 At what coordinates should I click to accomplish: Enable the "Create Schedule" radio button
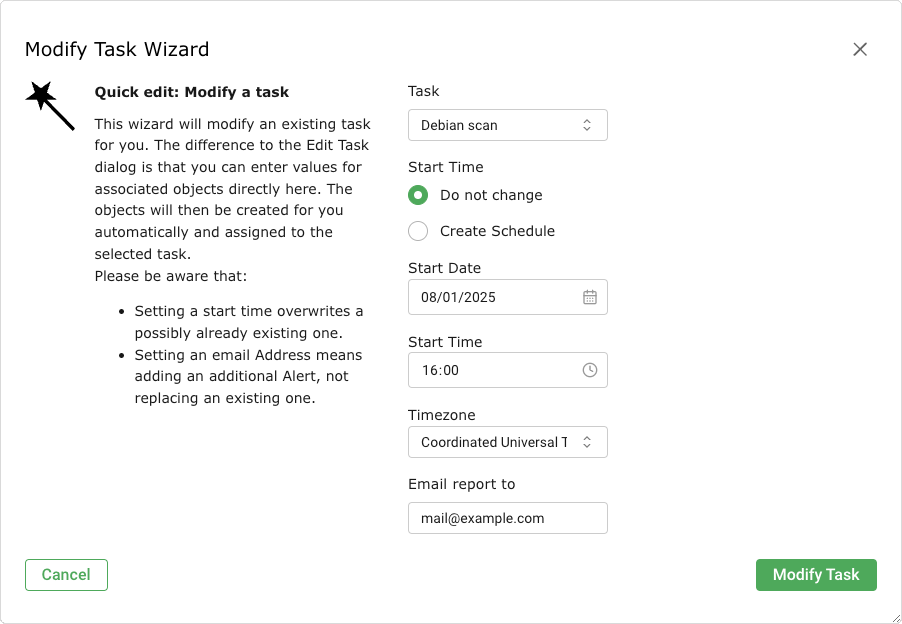tap(419, 231)
